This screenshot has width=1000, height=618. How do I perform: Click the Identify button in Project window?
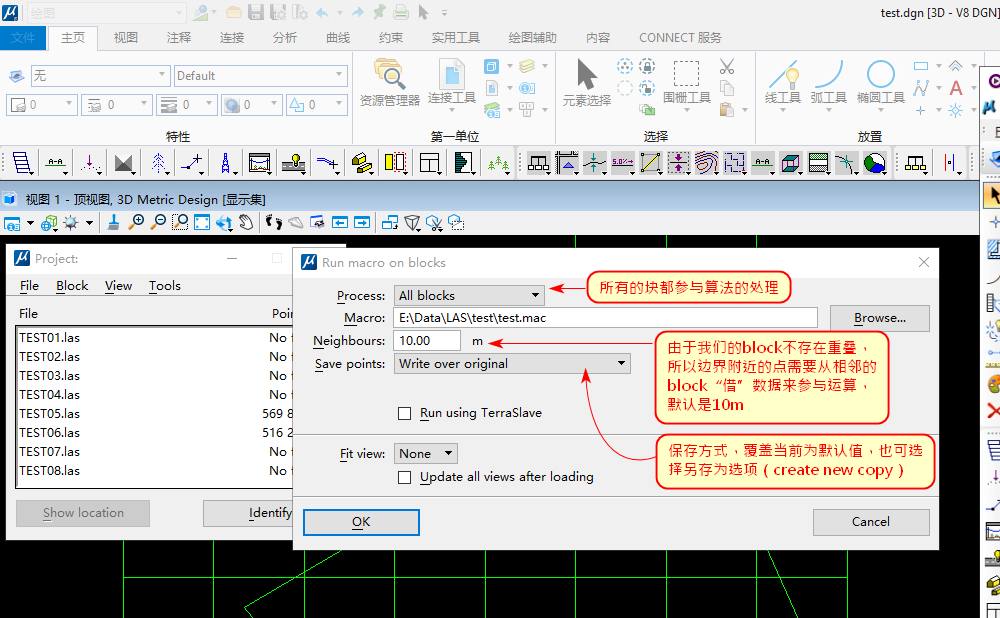(x=249, y=513)
